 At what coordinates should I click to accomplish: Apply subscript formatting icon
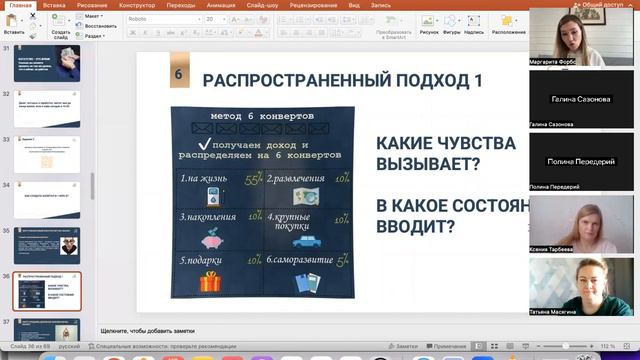click(196, 33)
